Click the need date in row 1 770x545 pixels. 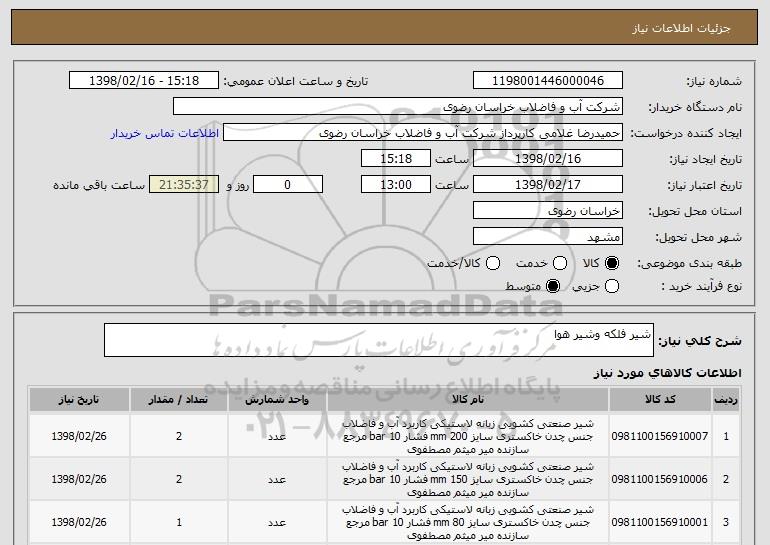[79, 436]
